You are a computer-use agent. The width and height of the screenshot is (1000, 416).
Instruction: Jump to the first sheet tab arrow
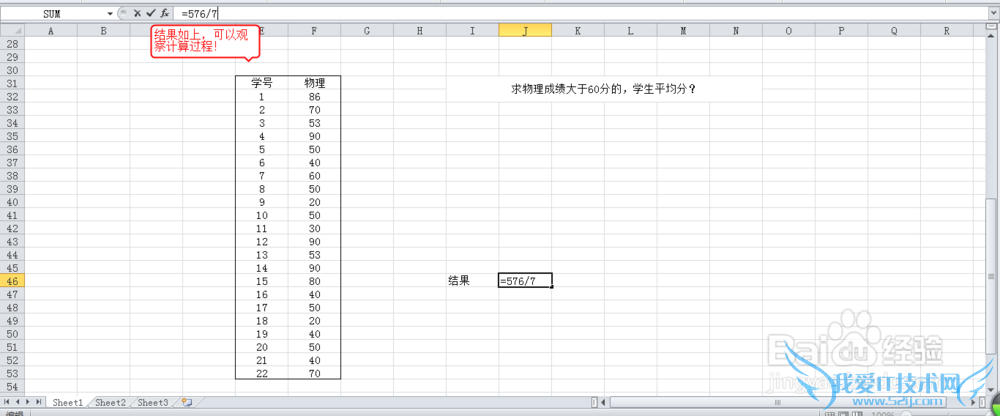tap(6, 402)
